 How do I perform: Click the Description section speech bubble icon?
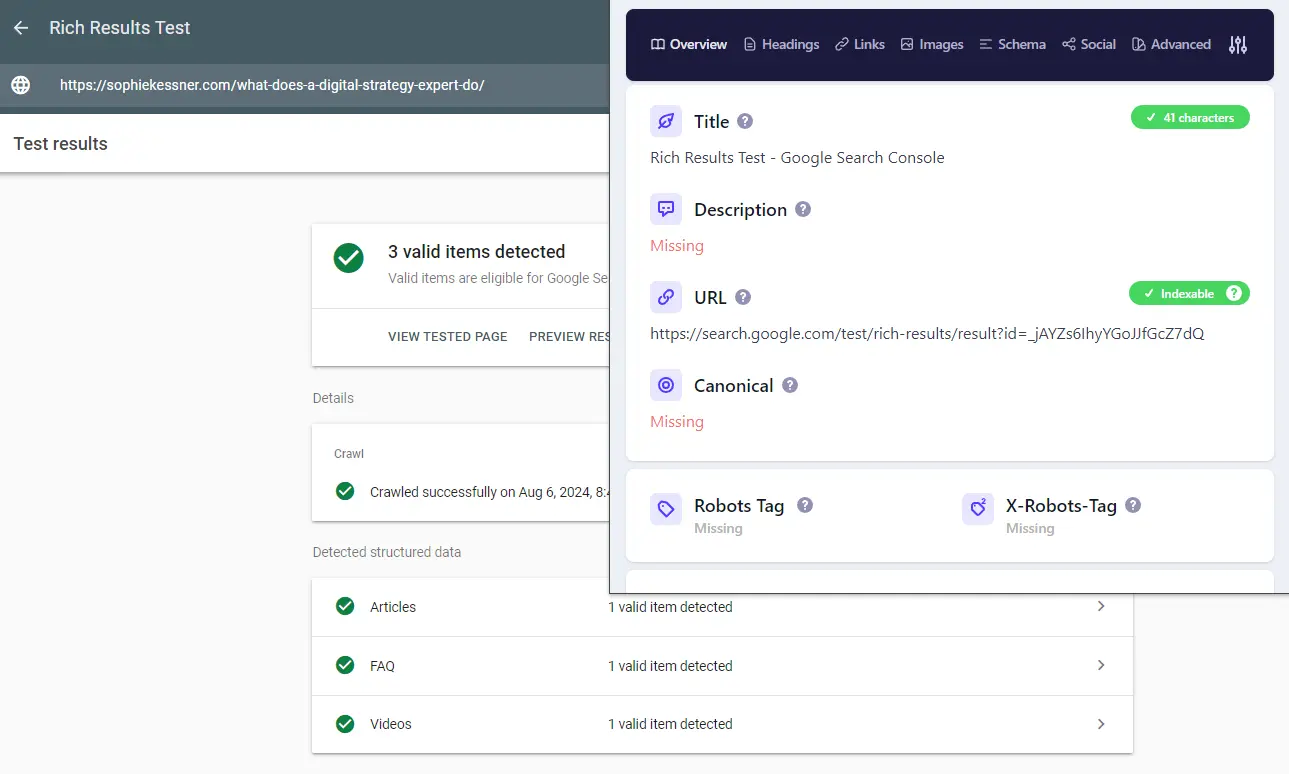666,210
